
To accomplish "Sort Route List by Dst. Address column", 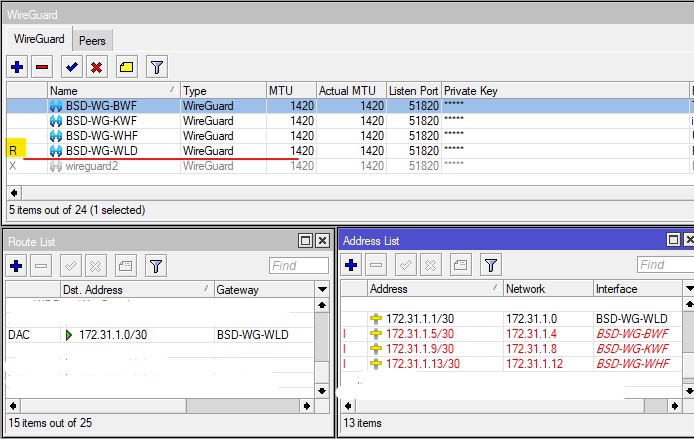I will point(137,290).
